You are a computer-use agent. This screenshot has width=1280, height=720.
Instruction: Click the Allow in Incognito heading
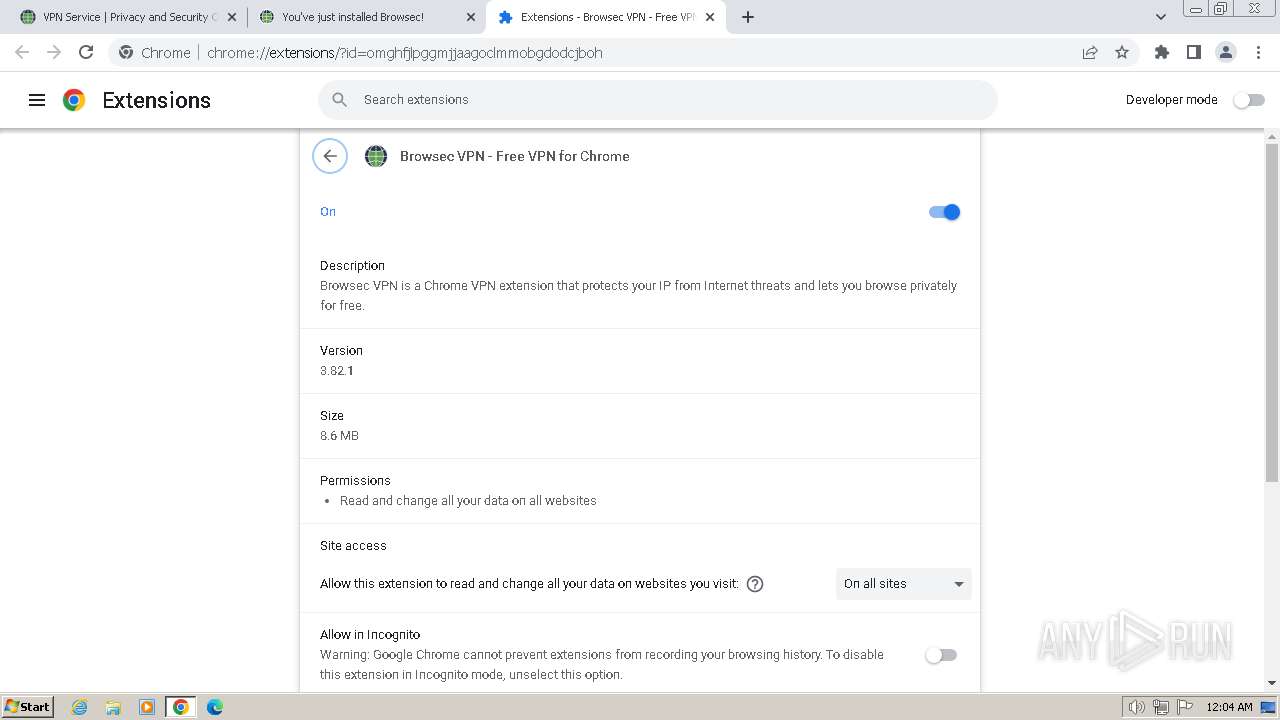(370, 635)
